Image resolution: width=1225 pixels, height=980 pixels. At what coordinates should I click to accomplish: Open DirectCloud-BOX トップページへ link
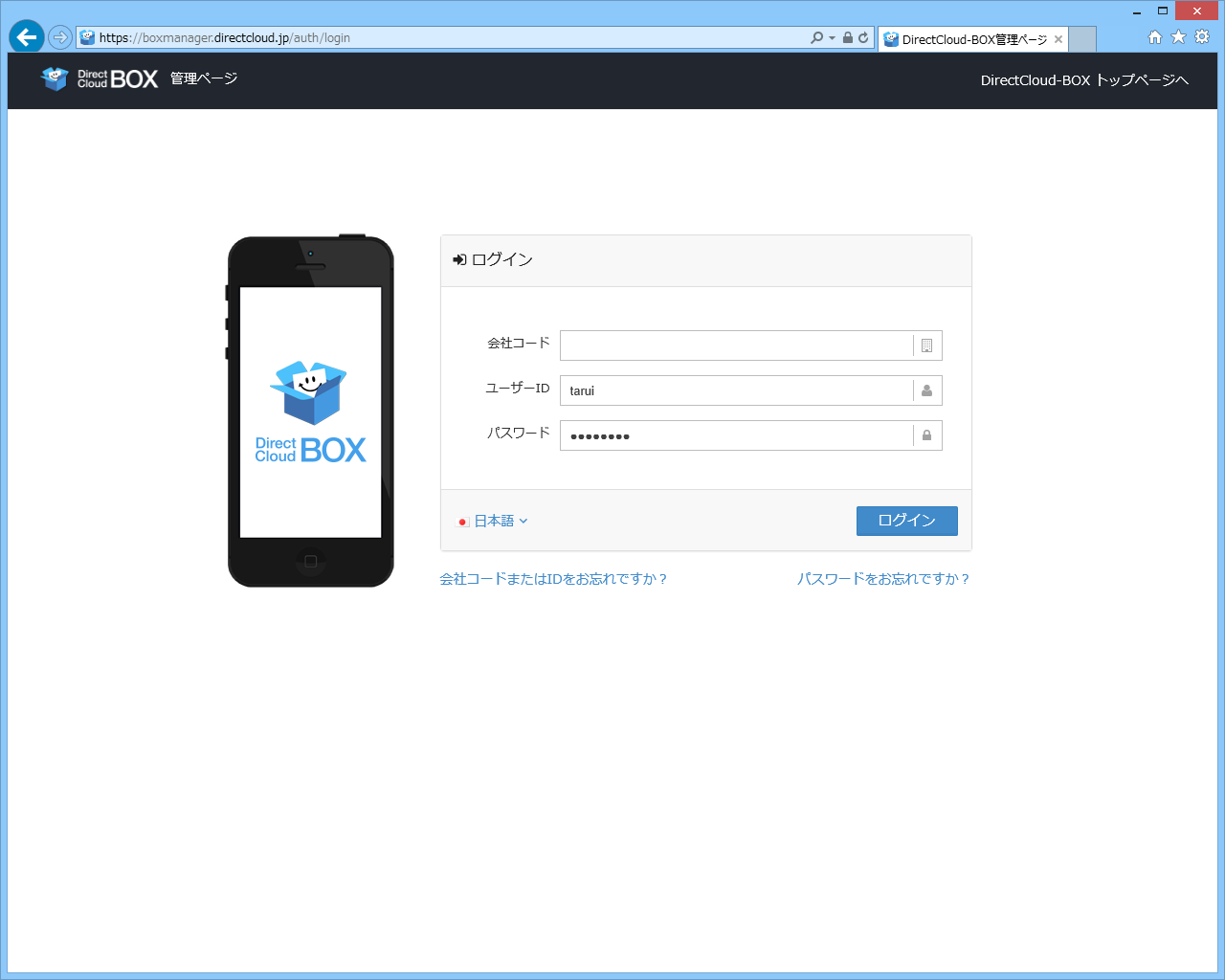pyautogui.click(x=1083, y=80)
